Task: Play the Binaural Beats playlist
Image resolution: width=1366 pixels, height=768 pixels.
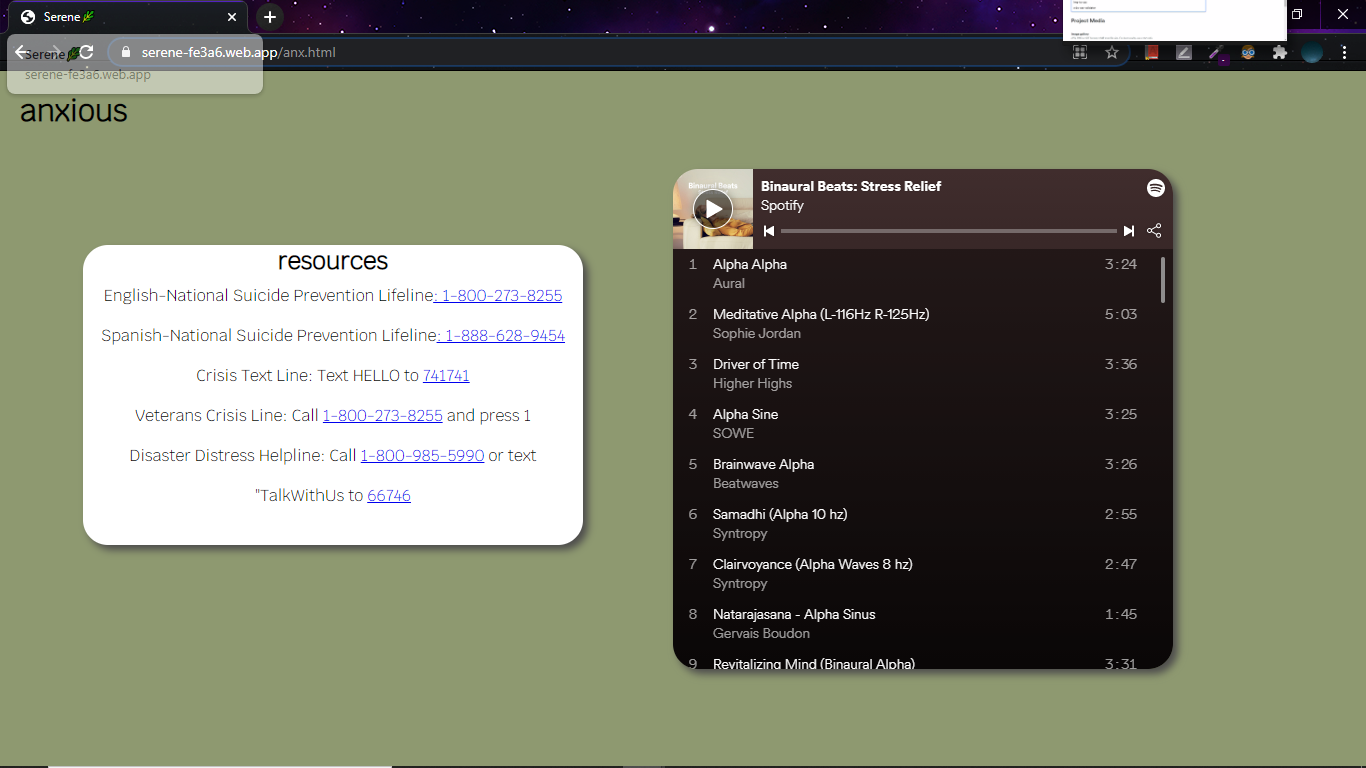Action: pos(713,209)
